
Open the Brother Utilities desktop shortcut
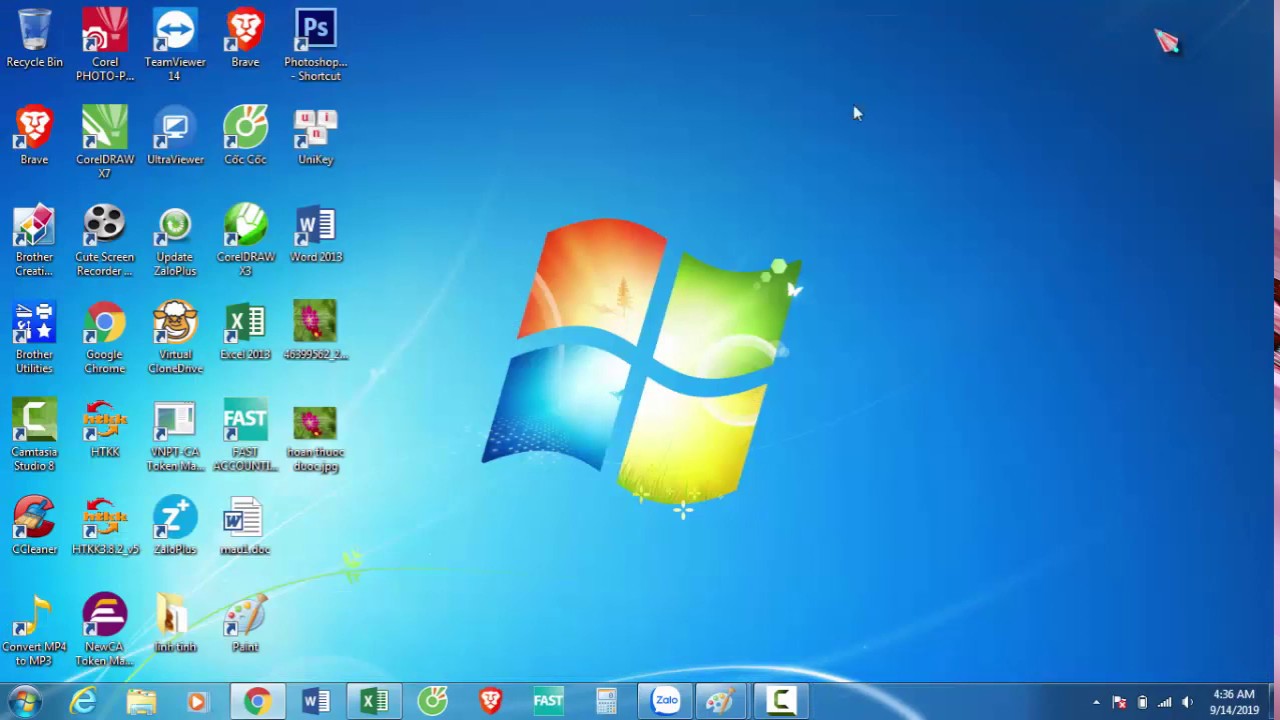coord(34,337)
